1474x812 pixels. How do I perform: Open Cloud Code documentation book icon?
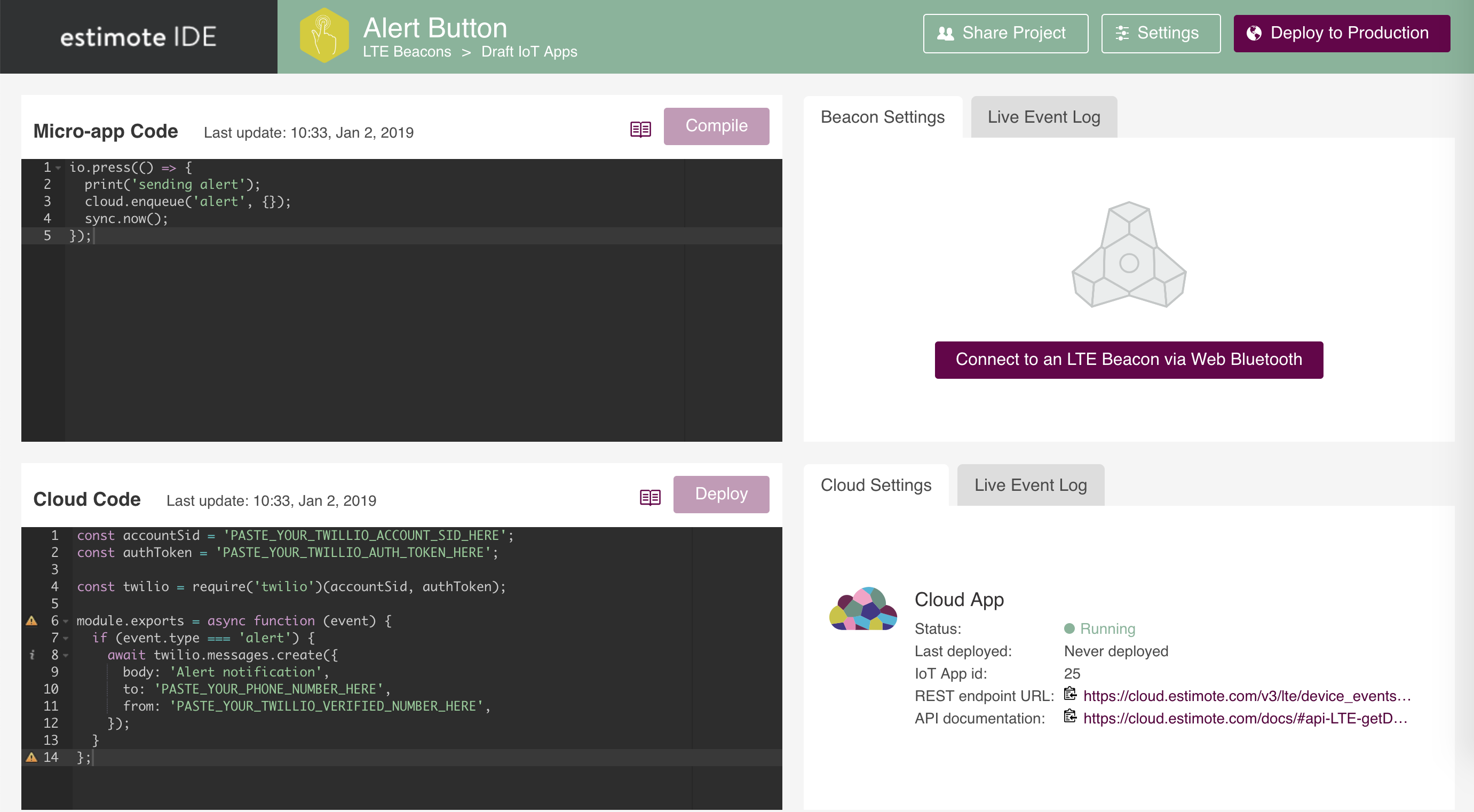tap(650, 497)
